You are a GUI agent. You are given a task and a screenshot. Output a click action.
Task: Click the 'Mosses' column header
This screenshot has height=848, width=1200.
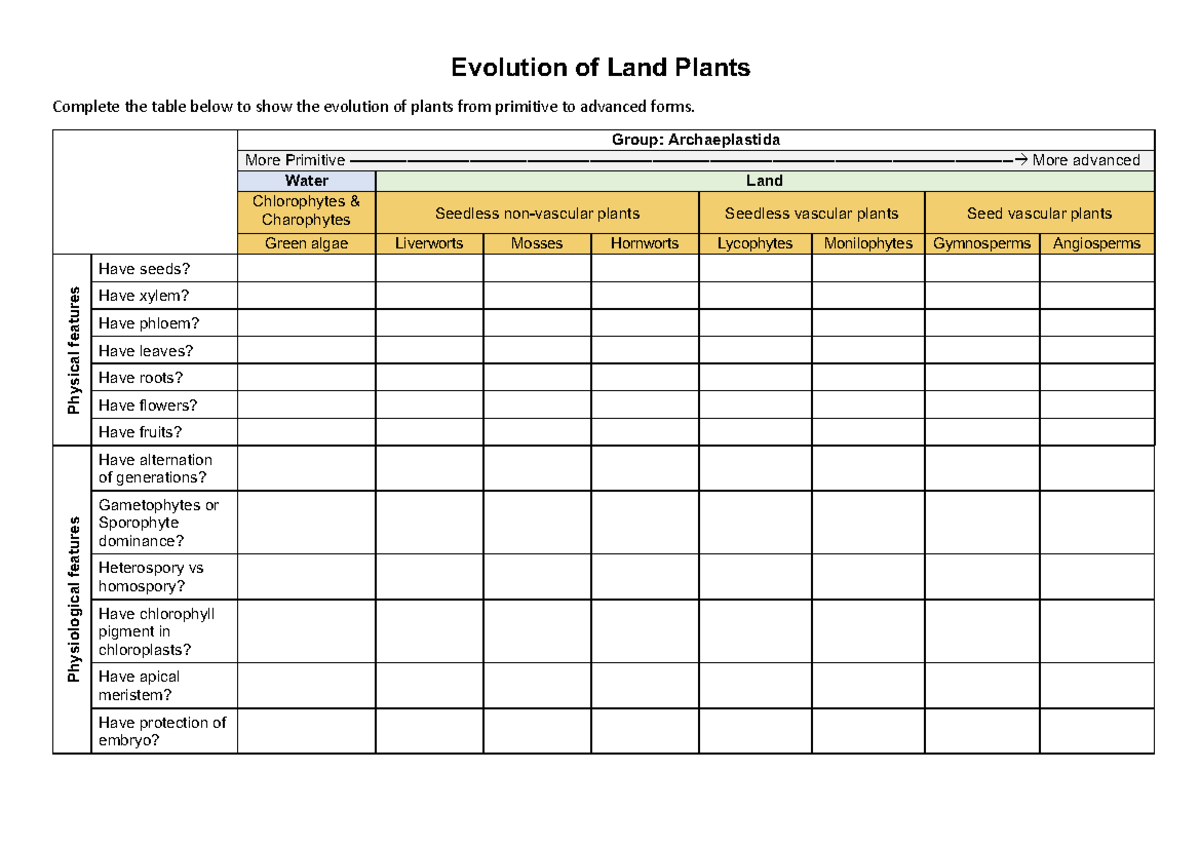coord(538,242)
